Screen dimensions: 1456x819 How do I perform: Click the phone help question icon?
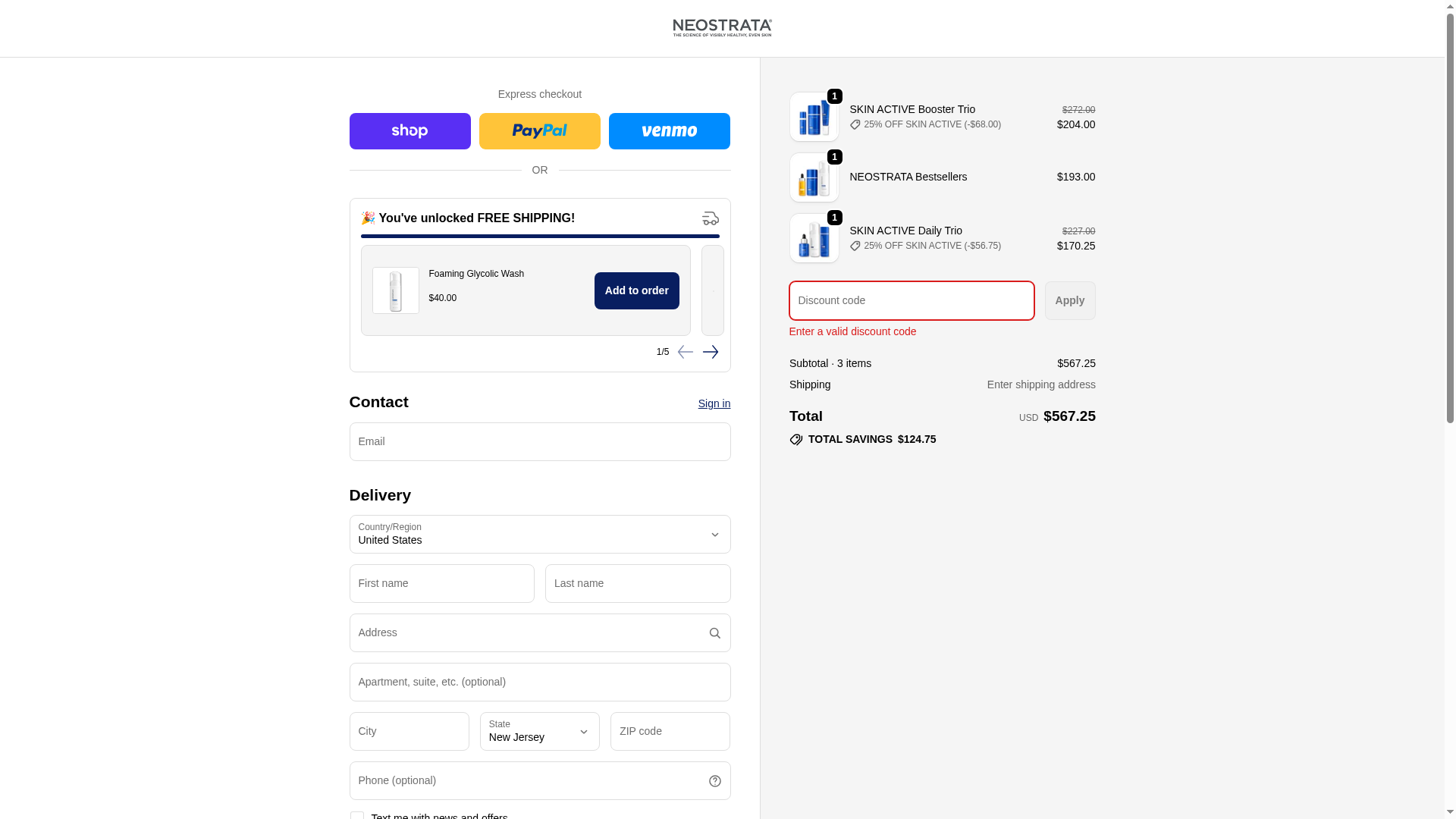coord(714,781)
